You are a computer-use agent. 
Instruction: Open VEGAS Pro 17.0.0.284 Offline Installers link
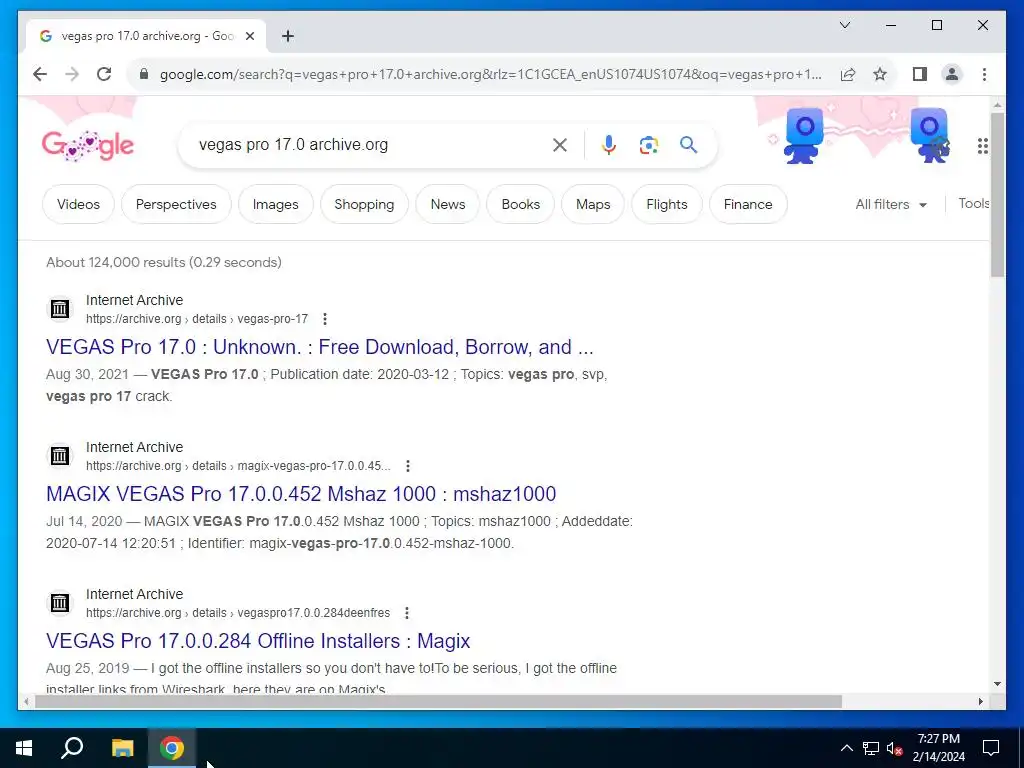[x=258, y=641]
